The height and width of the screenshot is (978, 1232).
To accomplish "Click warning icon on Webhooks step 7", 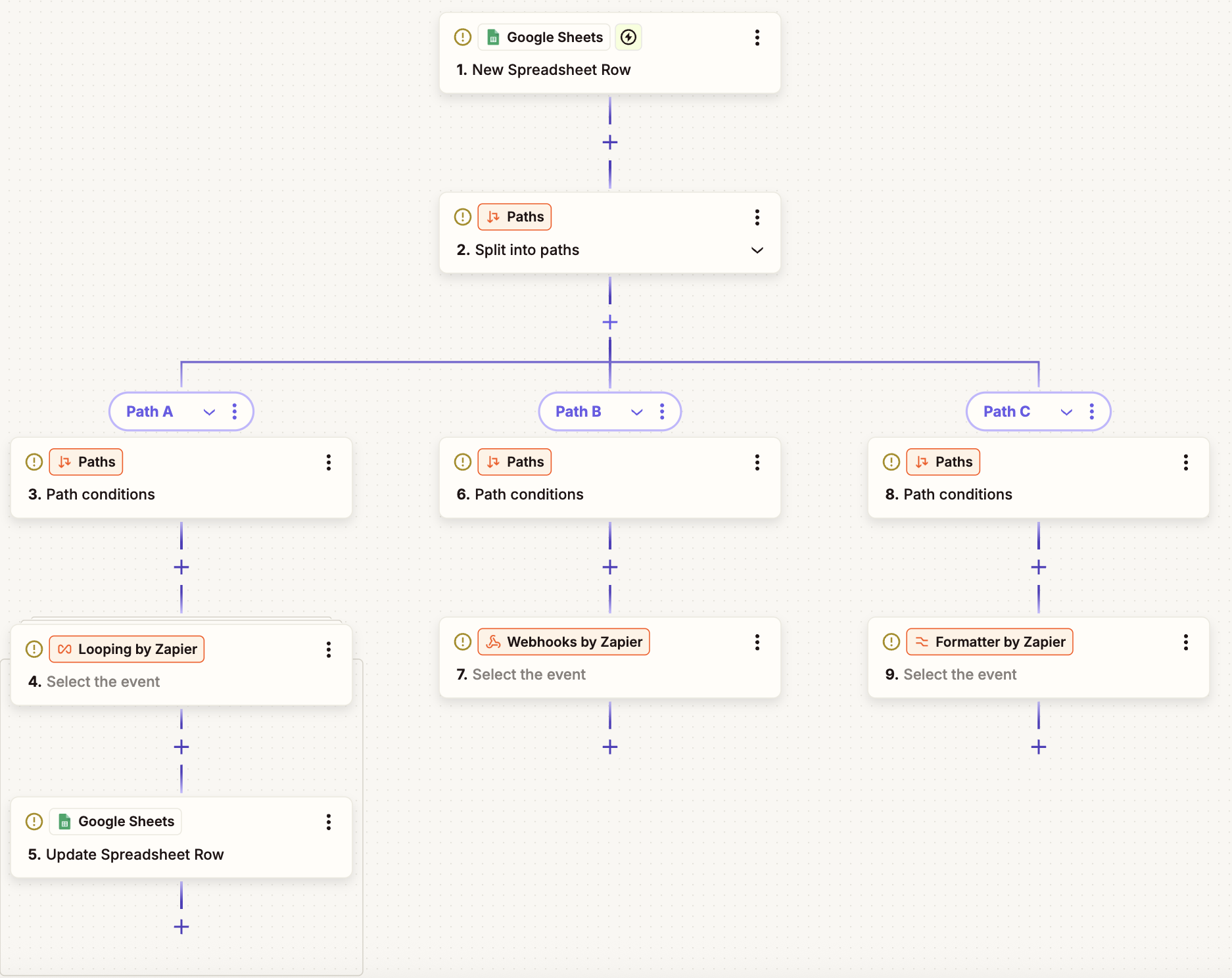I will [x=463, y=642].
